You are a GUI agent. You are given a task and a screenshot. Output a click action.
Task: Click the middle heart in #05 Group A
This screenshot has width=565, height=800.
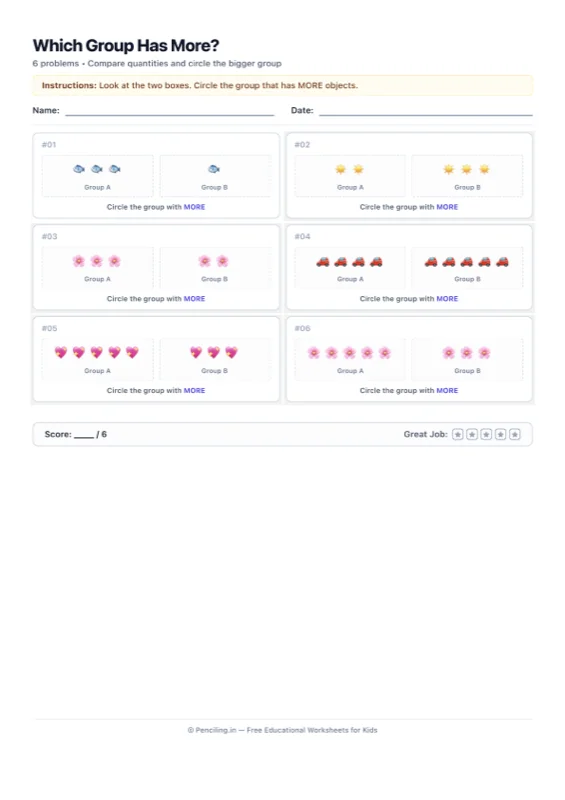[96, 353]
